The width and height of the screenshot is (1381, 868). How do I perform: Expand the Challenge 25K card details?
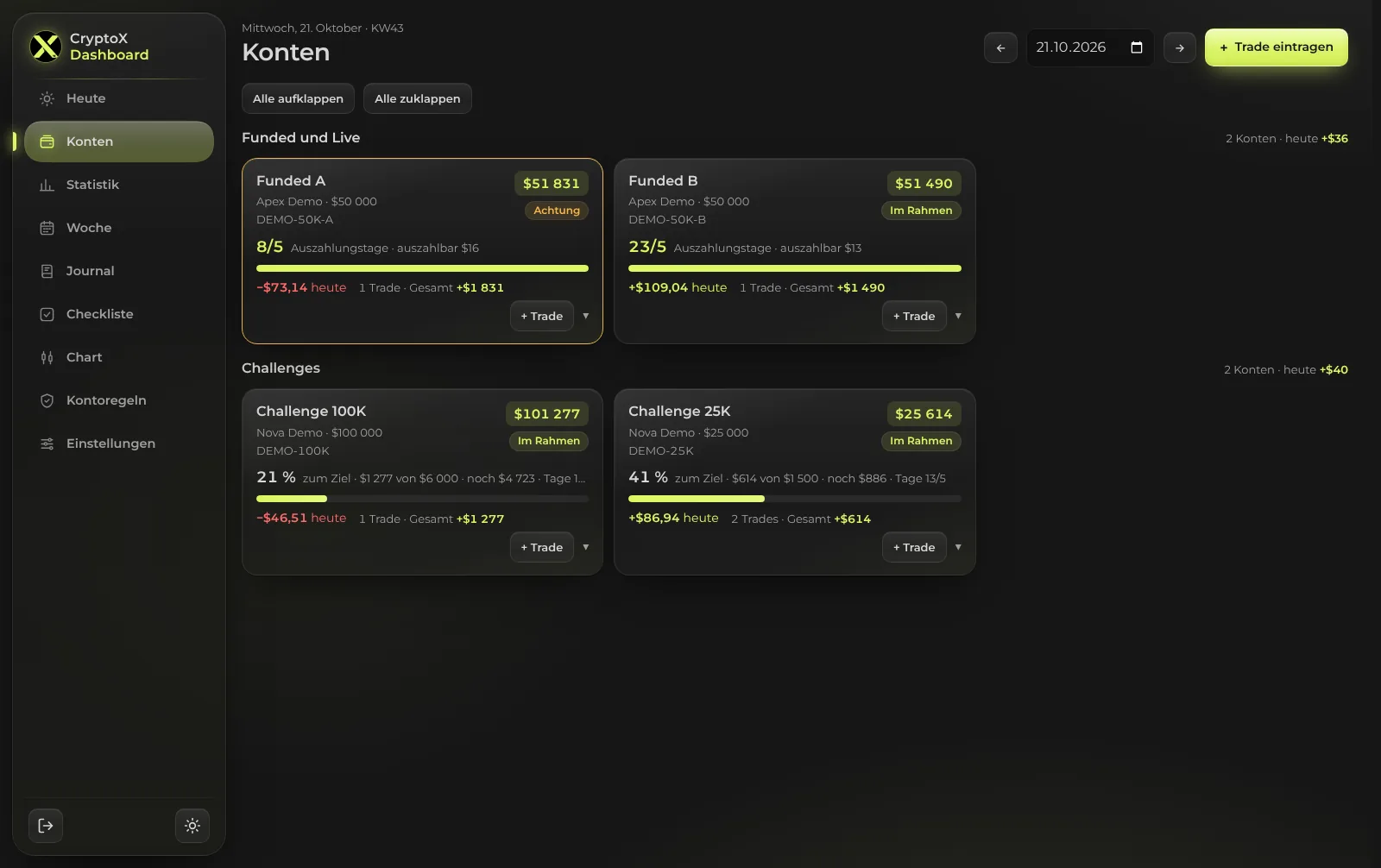(958, 547)
